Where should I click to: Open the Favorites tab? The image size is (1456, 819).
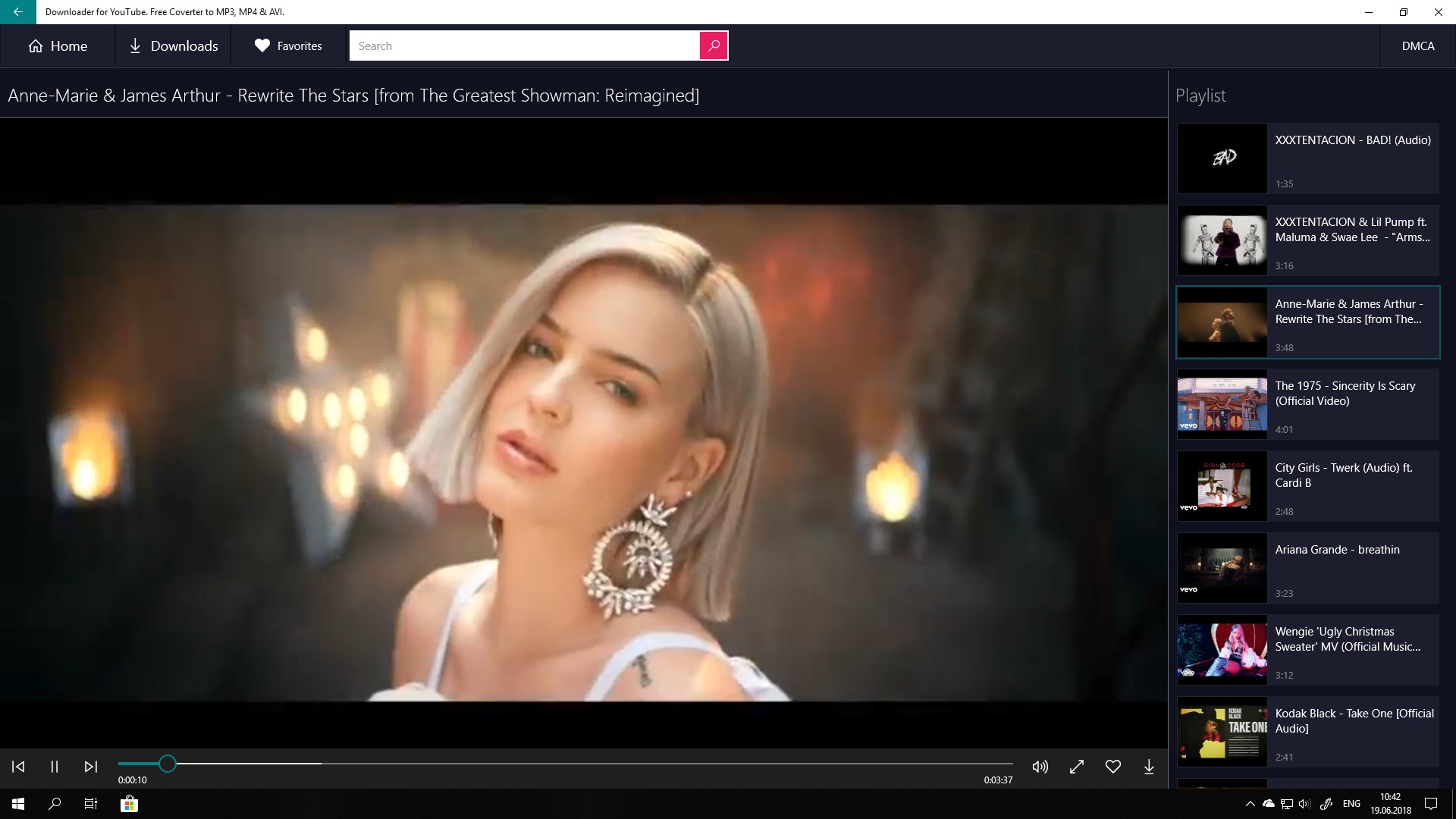tap(288, 46)
